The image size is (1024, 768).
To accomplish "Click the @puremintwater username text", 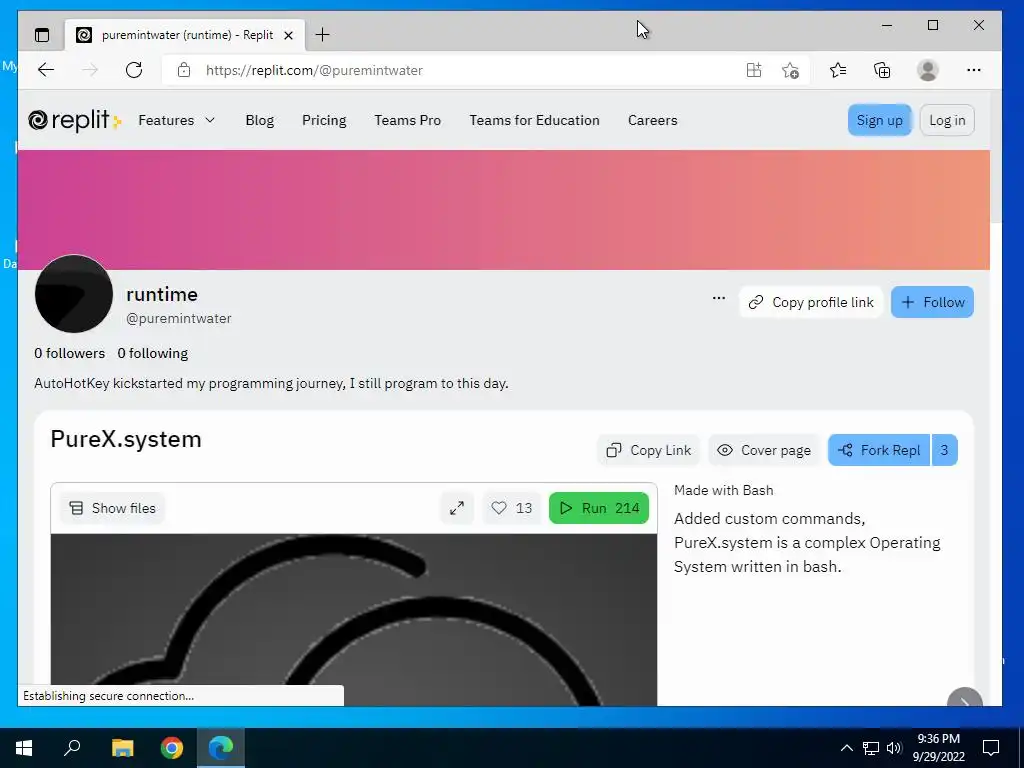I will [x=179, y=319].
